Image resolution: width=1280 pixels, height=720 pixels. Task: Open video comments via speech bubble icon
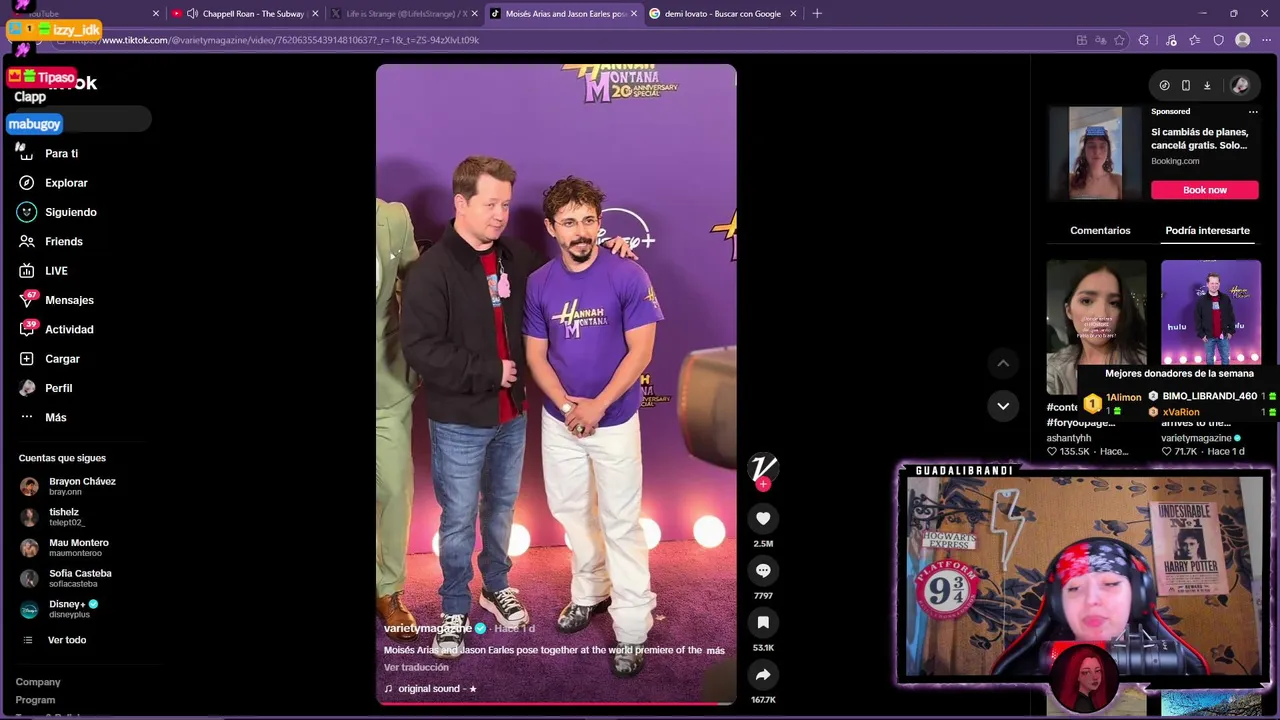[763, 570]
